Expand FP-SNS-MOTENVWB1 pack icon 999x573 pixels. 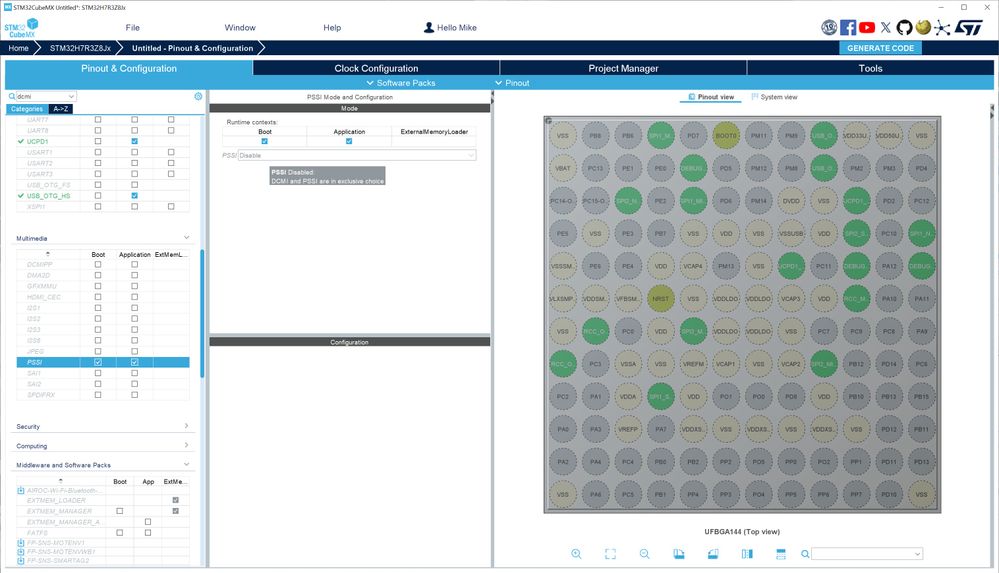point(20,552)
